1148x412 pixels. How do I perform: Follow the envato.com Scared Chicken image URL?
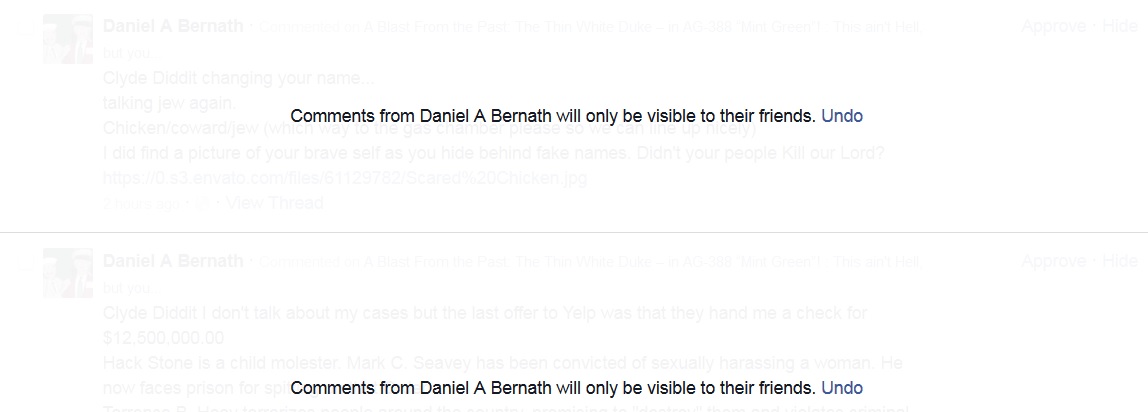(344, 179)
